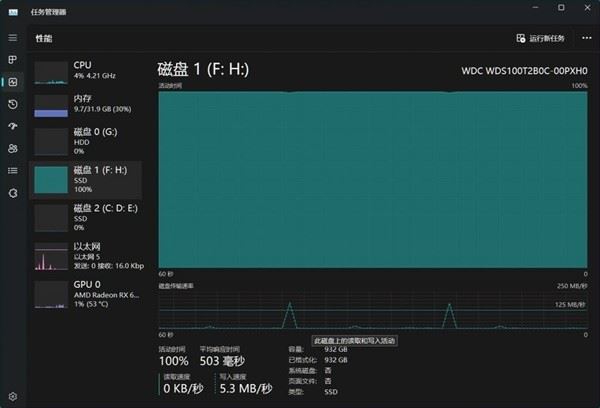Select 磁盘 1 (F: H:) SSD entry

coord(86,180)
